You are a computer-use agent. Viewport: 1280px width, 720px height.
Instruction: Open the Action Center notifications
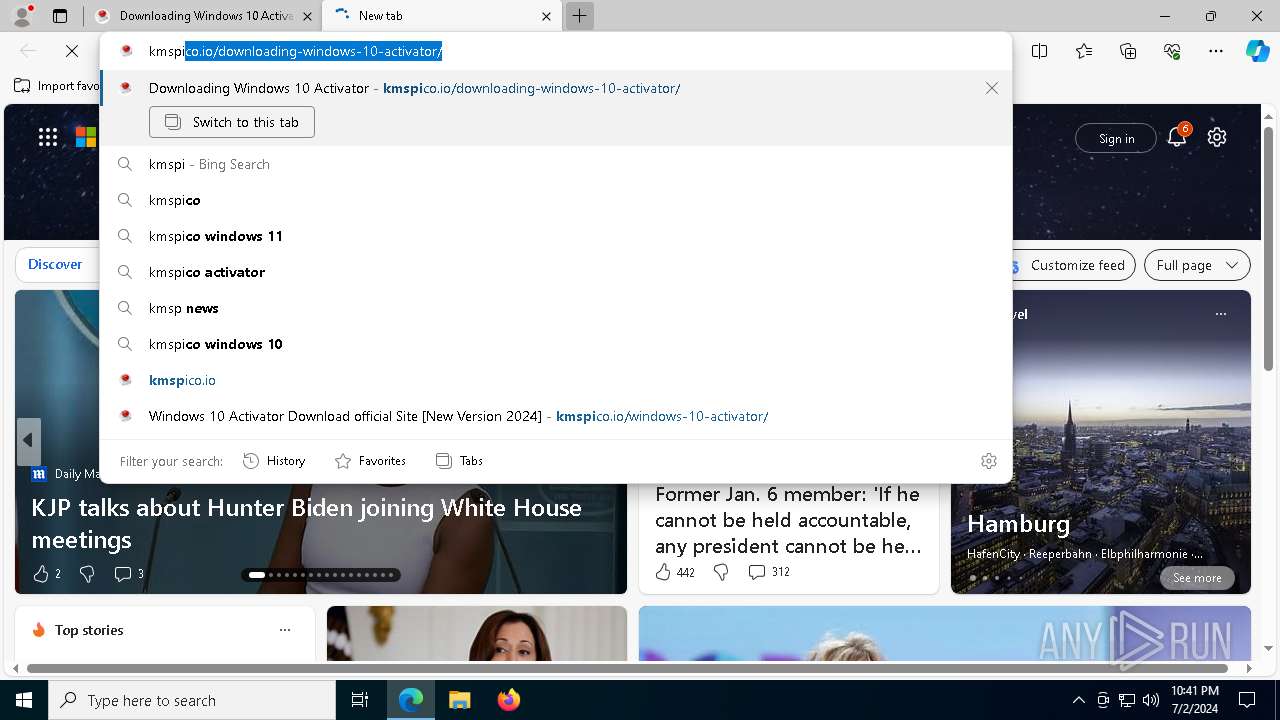pos(1247,700)
